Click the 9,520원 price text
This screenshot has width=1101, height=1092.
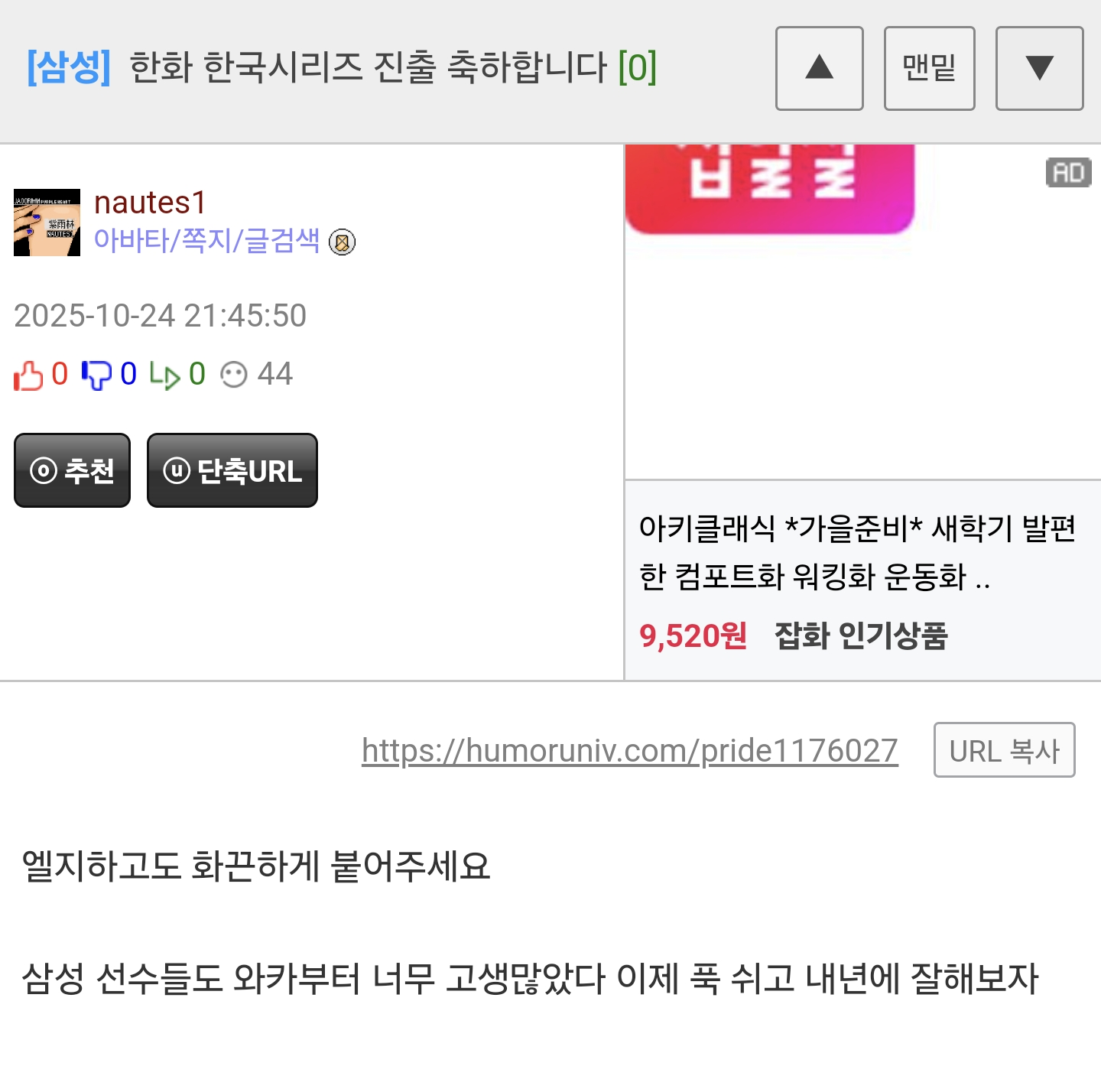(693, 635)
